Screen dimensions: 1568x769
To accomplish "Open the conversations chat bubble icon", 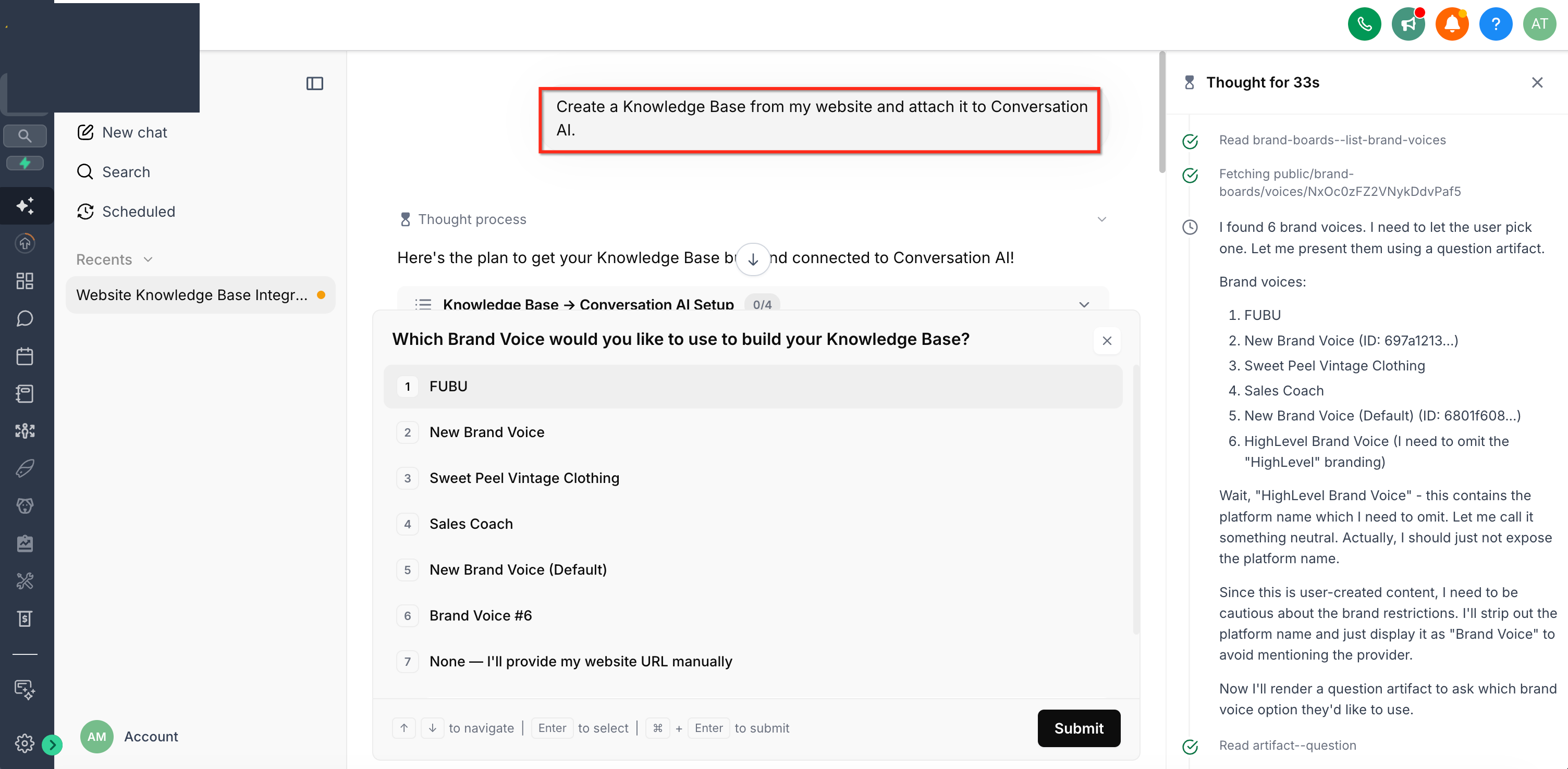I will [25, 318].
